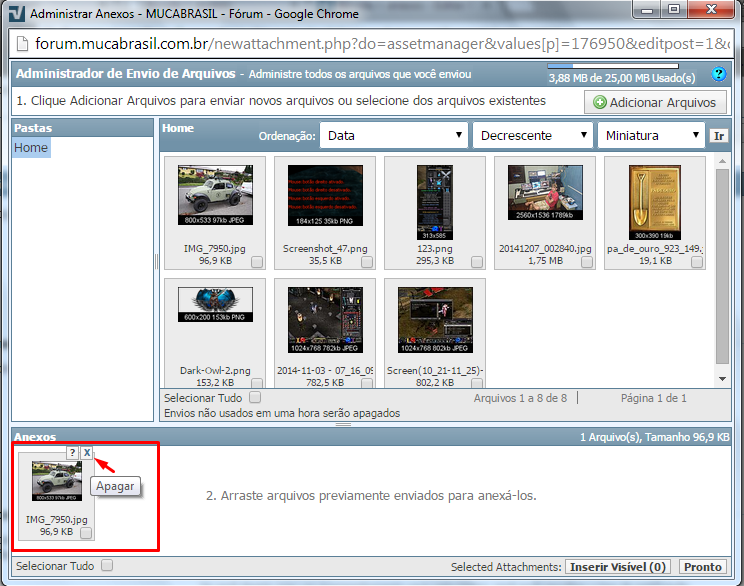Click the Ir button
Image resolution: width=744 pixels, height=586 pixels.
(x=718, y=136)
